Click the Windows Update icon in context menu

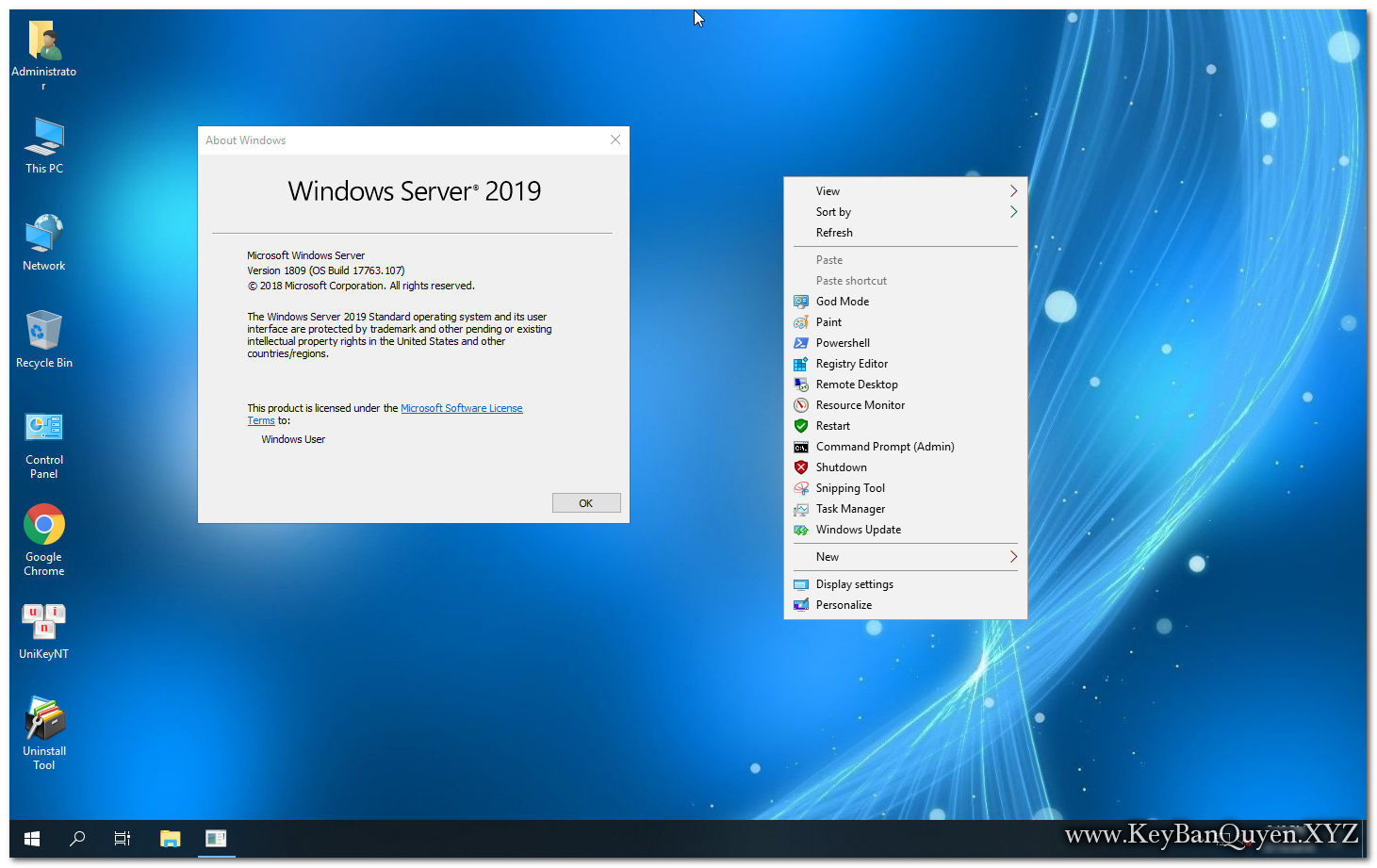pyautogui.click(x=801, y=530)
